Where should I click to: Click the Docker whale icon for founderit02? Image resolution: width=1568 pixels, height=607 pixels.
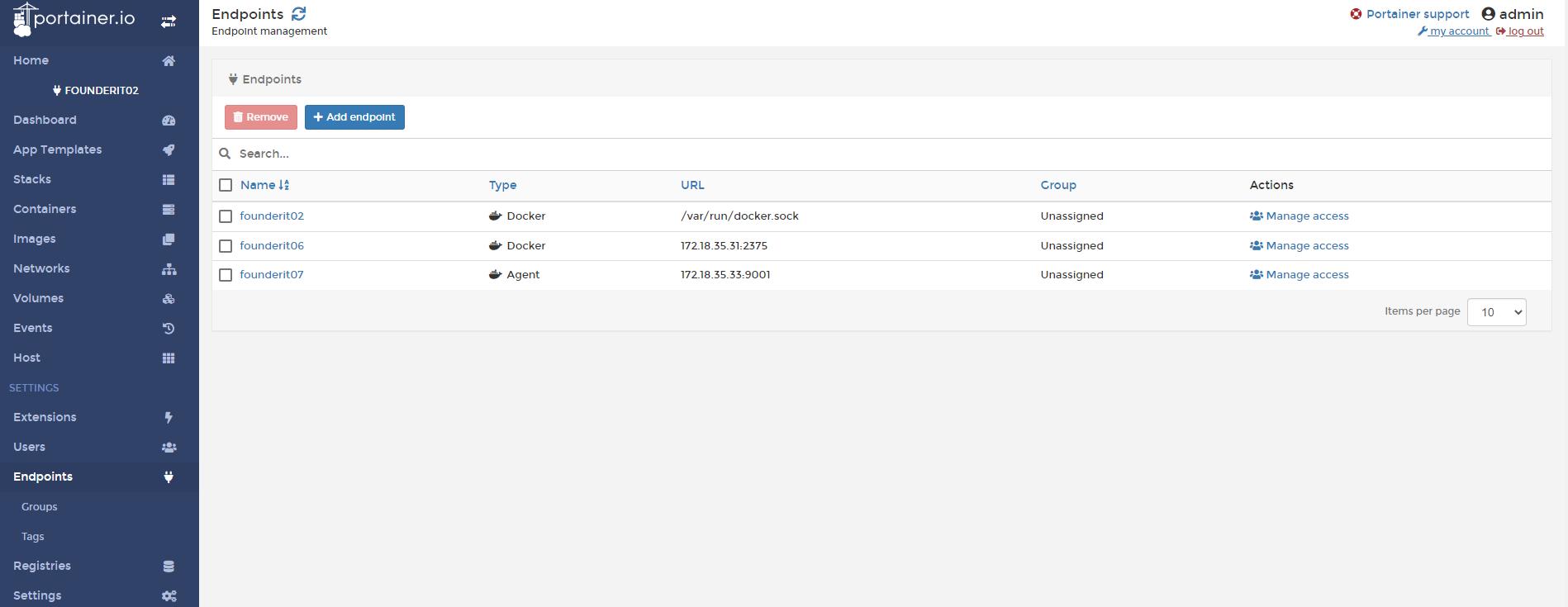pos(496,216)
